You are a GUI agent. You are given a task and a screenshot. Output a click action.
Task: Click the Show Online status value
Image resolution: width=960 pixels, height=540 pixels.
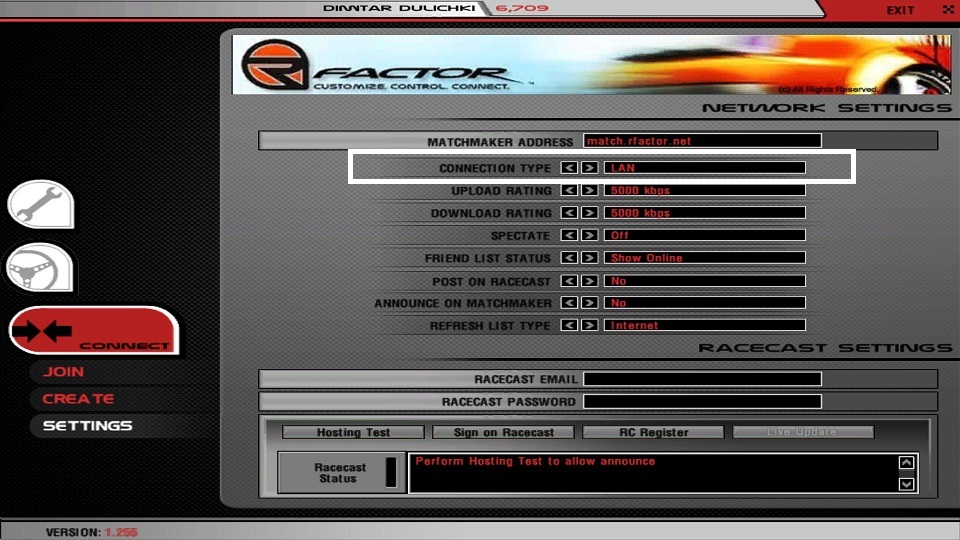pos(705,258)
